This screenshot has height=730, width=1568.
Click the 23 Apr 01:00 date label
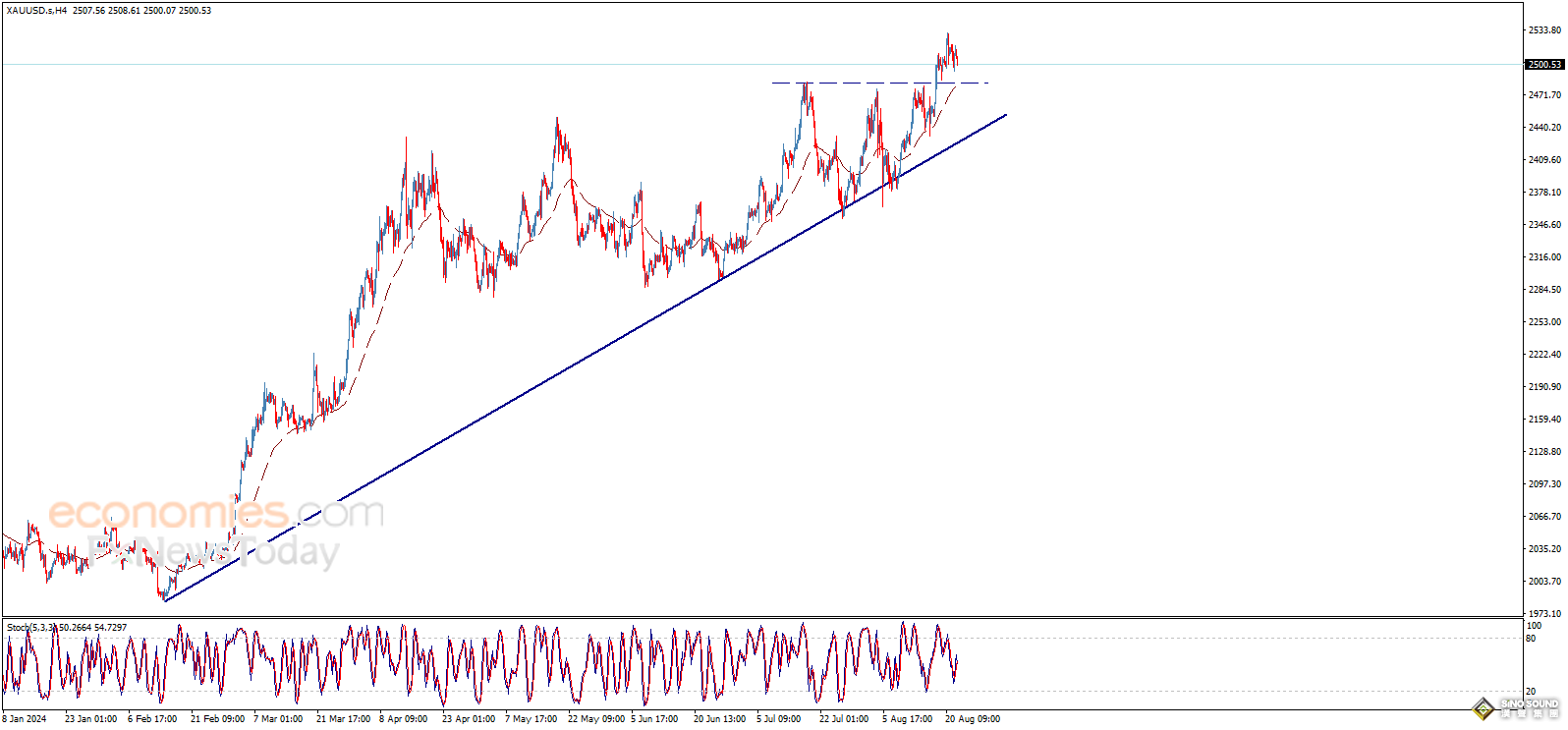(469, 719)
